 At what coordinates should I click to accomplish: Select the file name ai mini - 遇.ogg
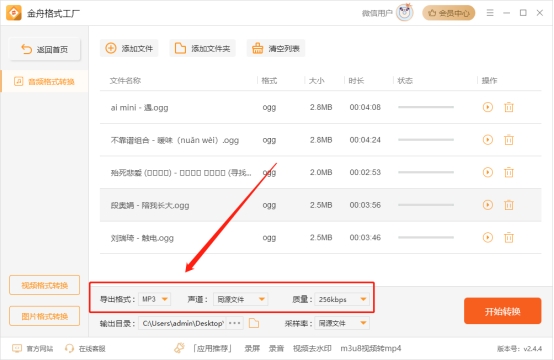(x=139, y=107)
